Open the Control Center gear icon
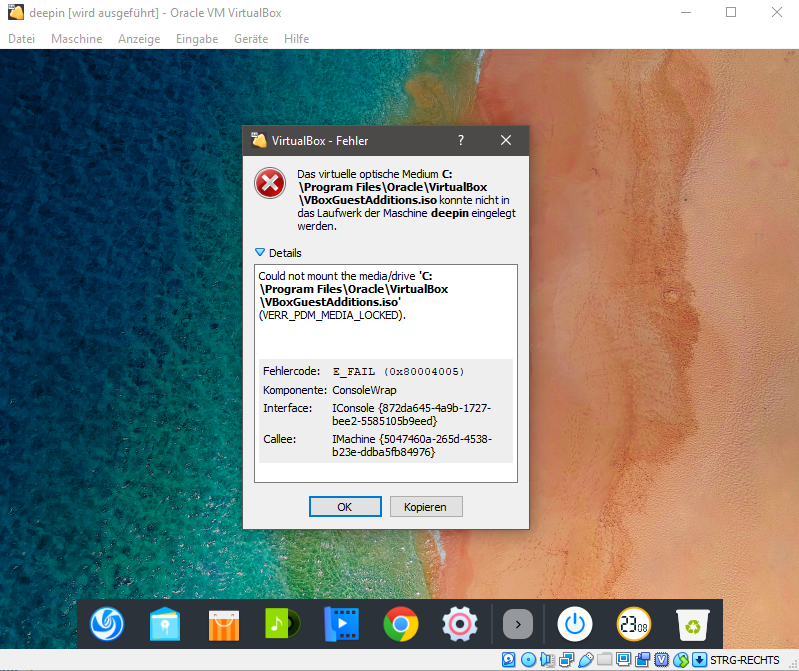 (460, 624)
